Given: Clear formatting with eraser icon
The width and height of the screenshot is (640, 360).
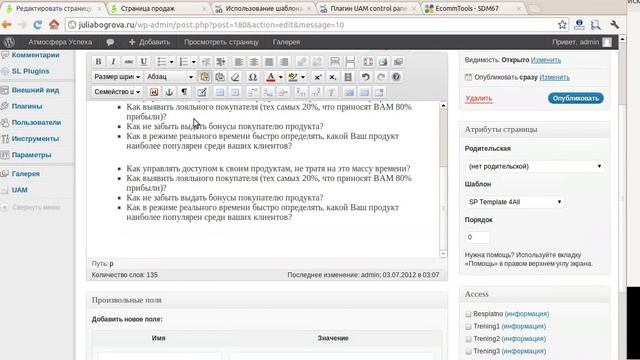Looking at the screenshot, I should click(x=235, y=77).
